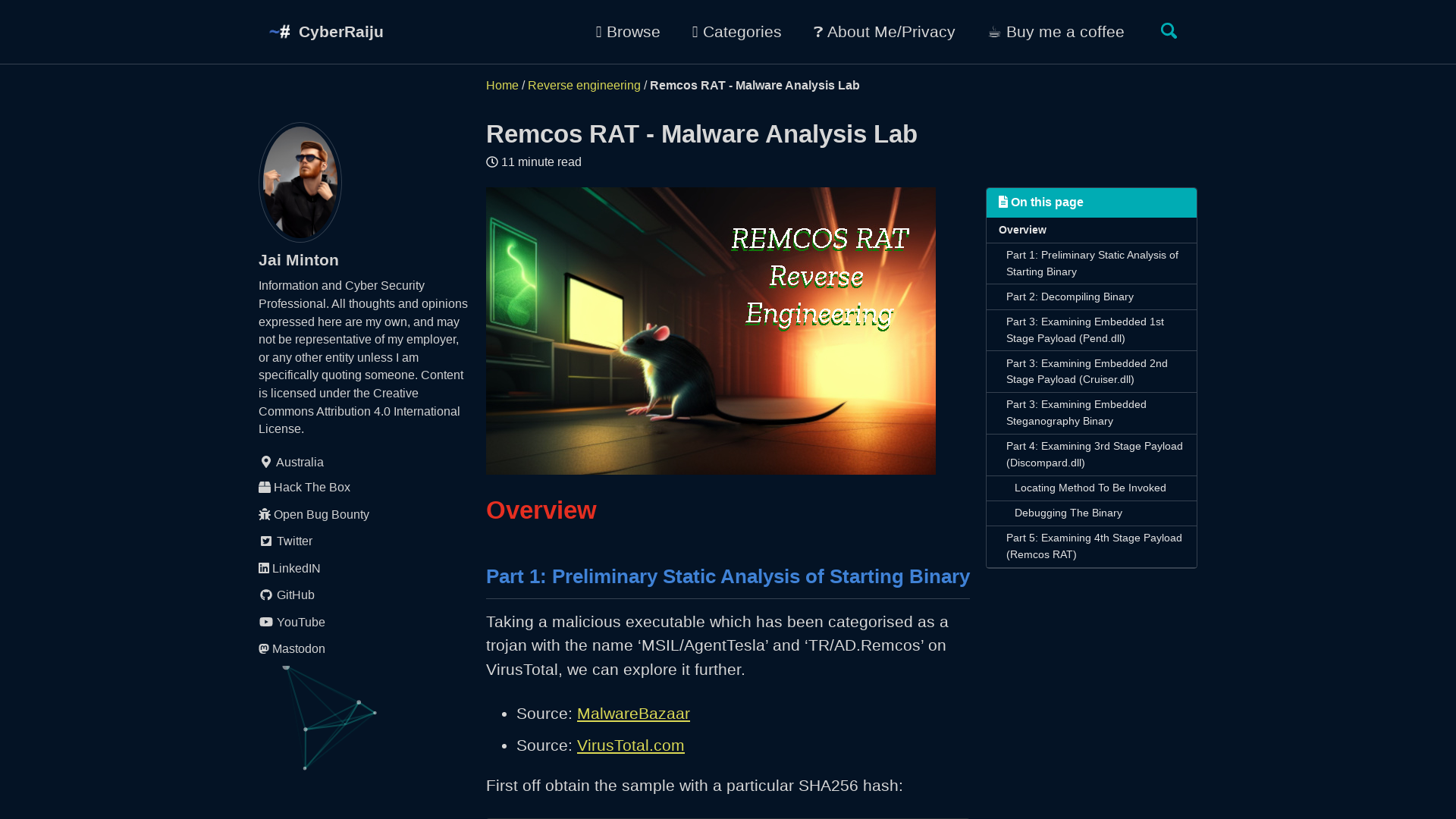This screenshot has width=1456, height=819.
Task: Click the VirusTotal.com source link
Action: click(630, 745)
